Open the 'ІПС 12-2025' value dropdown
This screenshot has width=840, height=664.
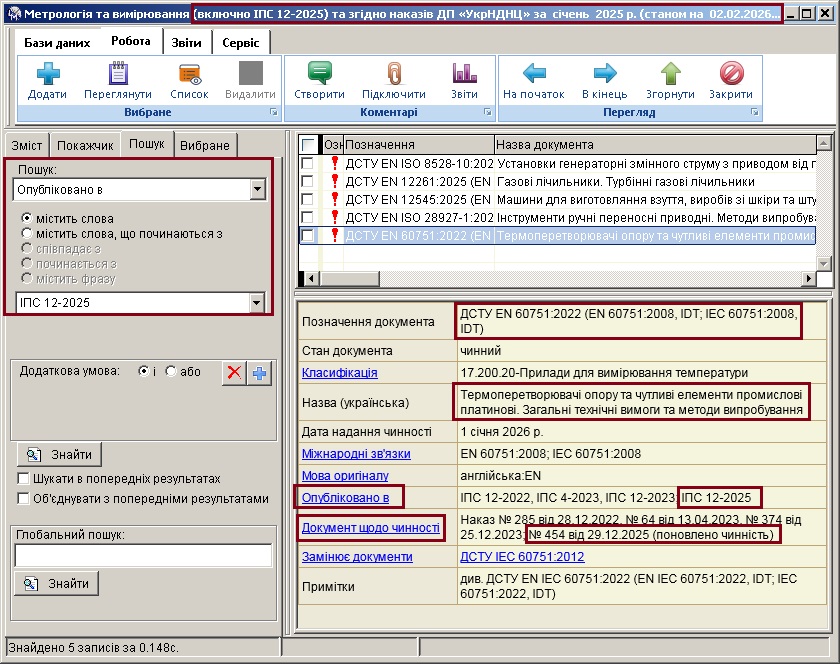(x=257, y=303)
